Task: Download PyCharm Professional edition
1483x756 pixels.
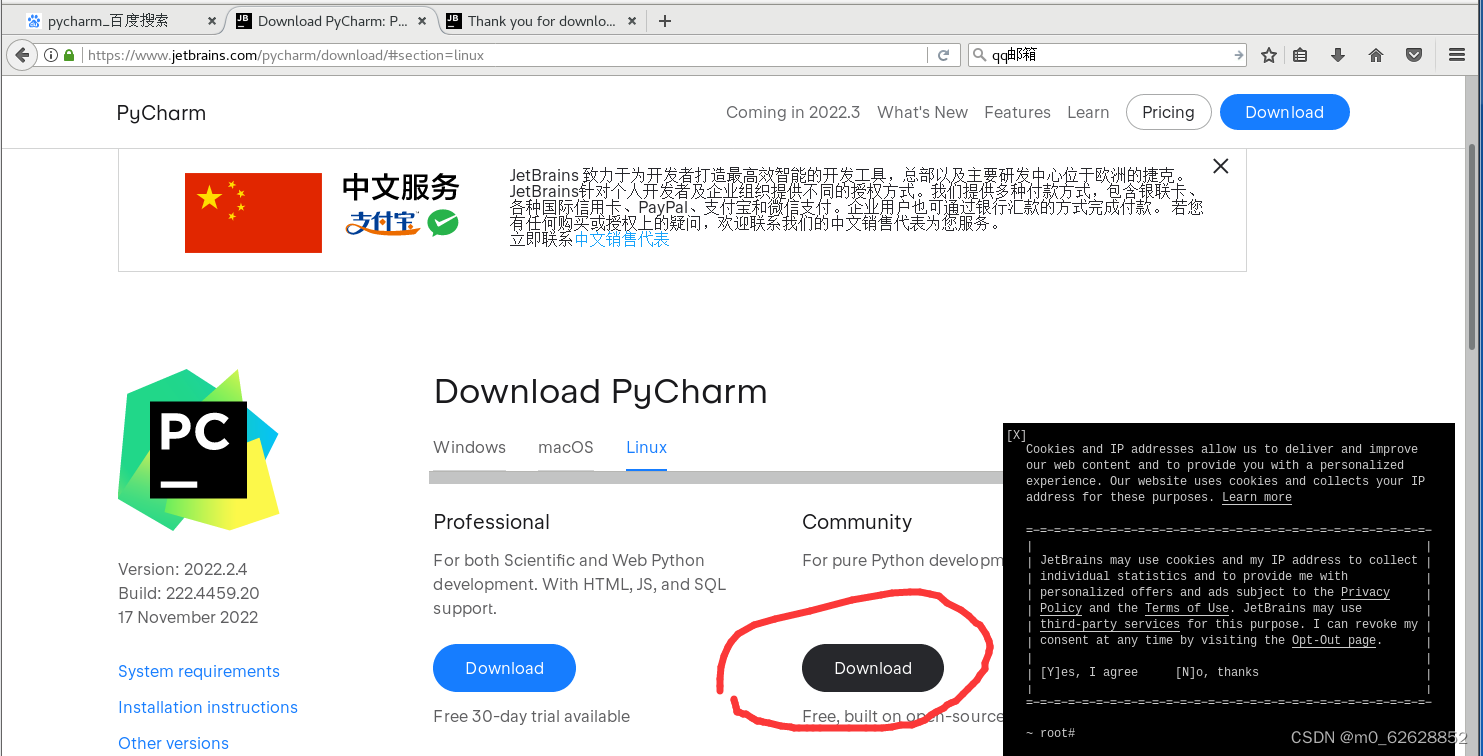Action: click(x=504, y=668)
